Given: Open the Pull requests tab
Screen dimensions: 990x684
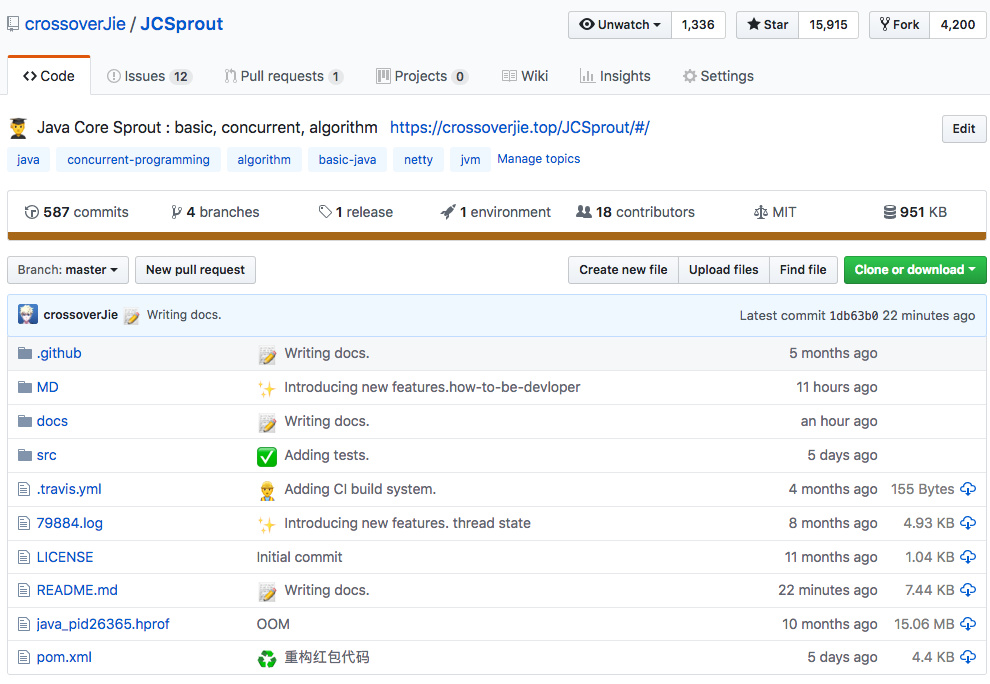Looking at the screenshot, I should pos(283,76).
